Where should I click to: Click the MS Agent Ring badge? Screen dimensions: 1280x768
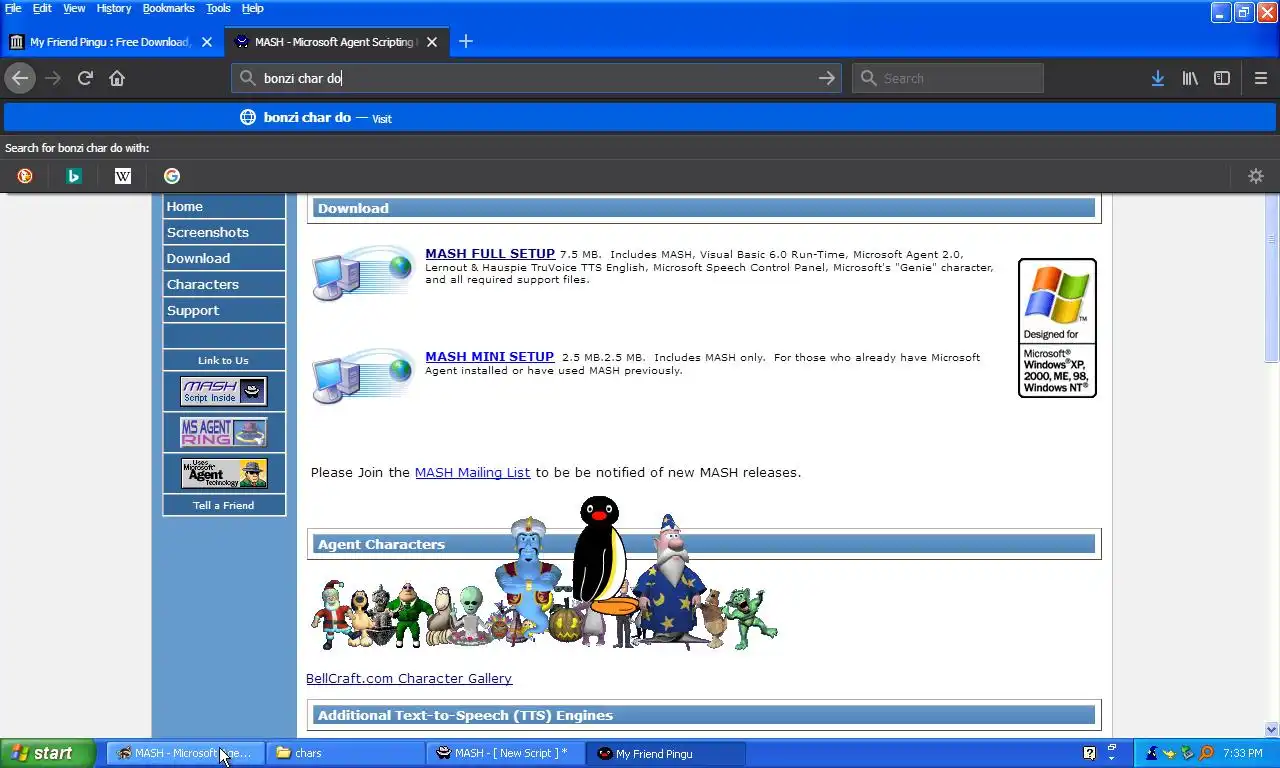pyautogui.click(x=224, y=432)
